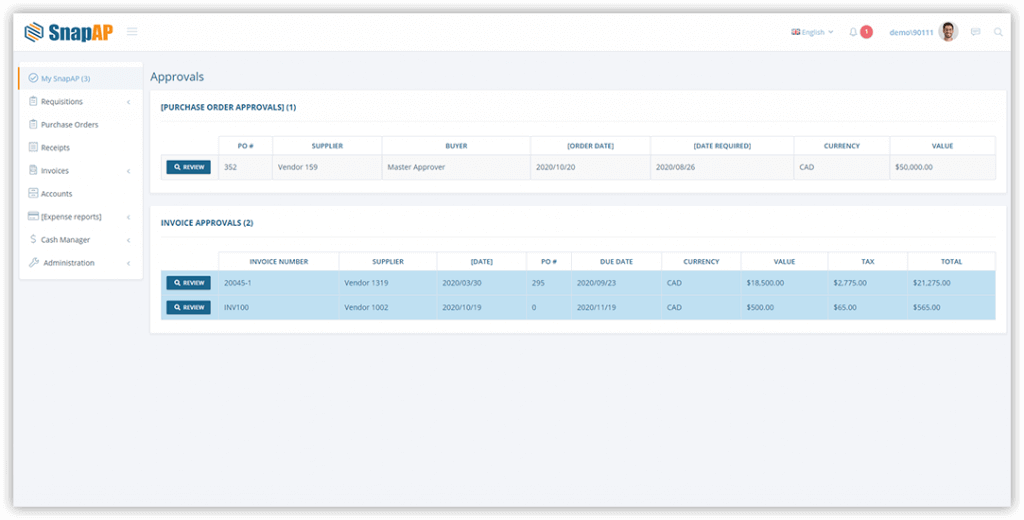Image resolution: width=1024 pixels, height=520 pixels.
Task: Open the Expense reports menu entry
Action: [x=80, y=216]
